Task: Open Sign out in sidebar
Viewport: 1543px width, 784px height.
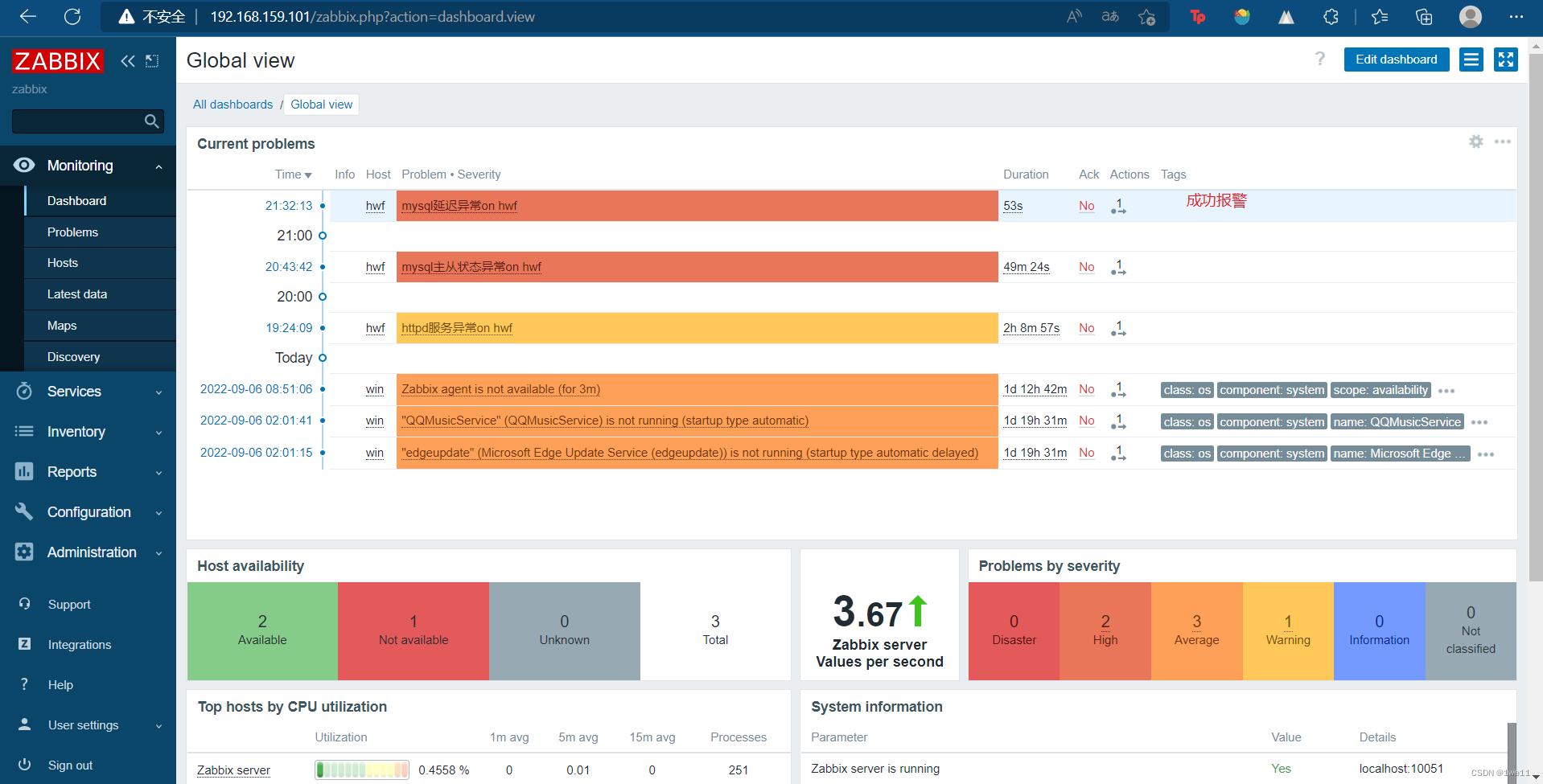Action: 70,766
